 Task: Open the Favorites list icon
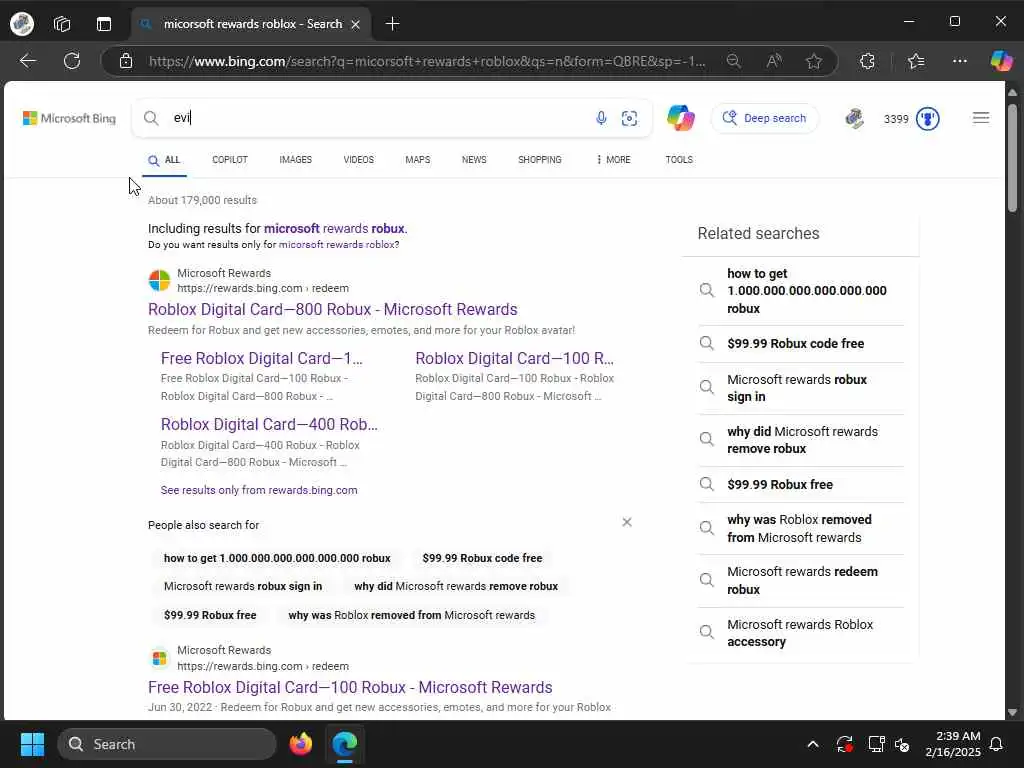[x=916, y=61]
